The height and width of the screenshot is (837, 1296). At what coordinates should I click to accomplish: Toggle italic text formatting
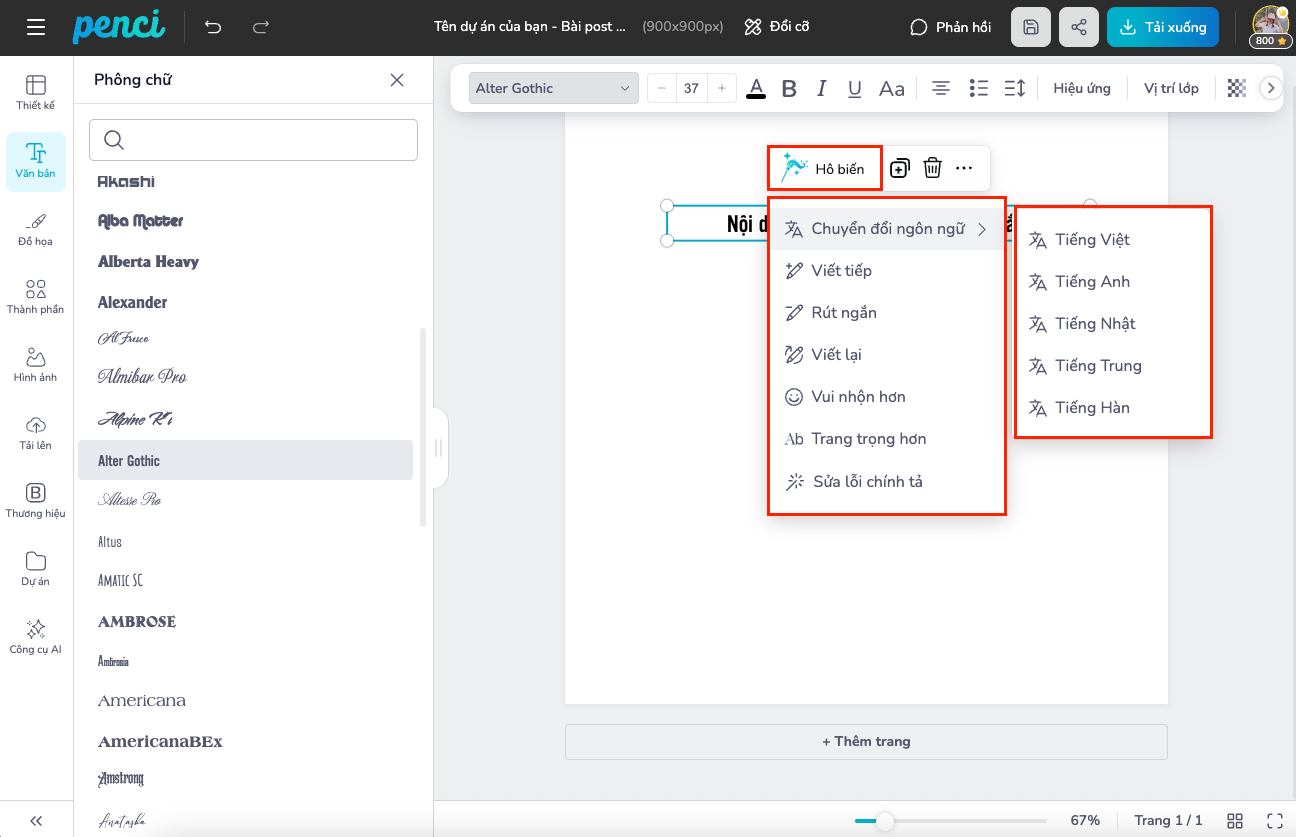pos(822,88)
